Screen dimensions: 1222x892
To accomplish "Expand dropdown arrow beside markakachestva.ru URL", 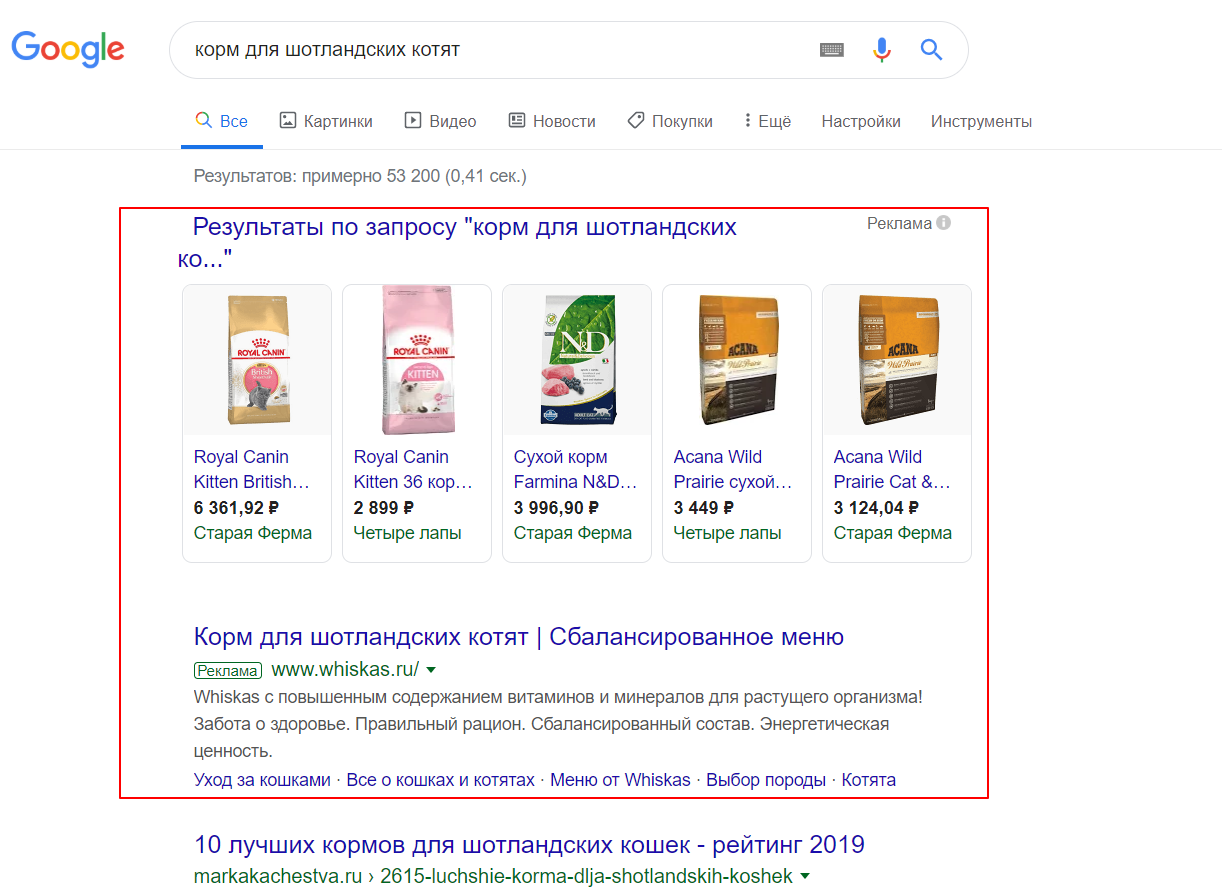I will [x=805, y=877].
